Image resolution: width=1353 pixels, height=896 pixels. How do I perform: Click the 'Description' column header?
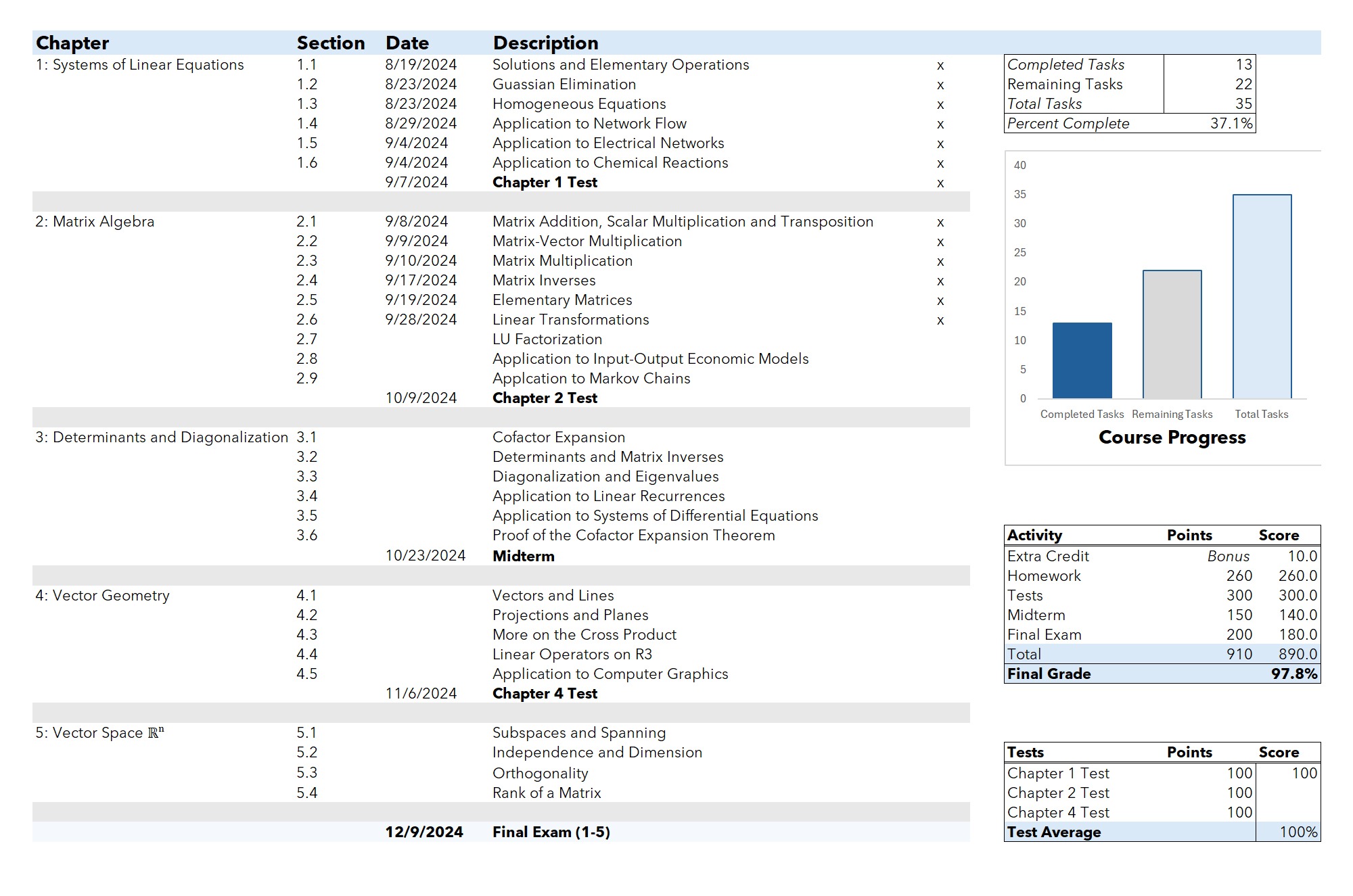tap(546, 43)
